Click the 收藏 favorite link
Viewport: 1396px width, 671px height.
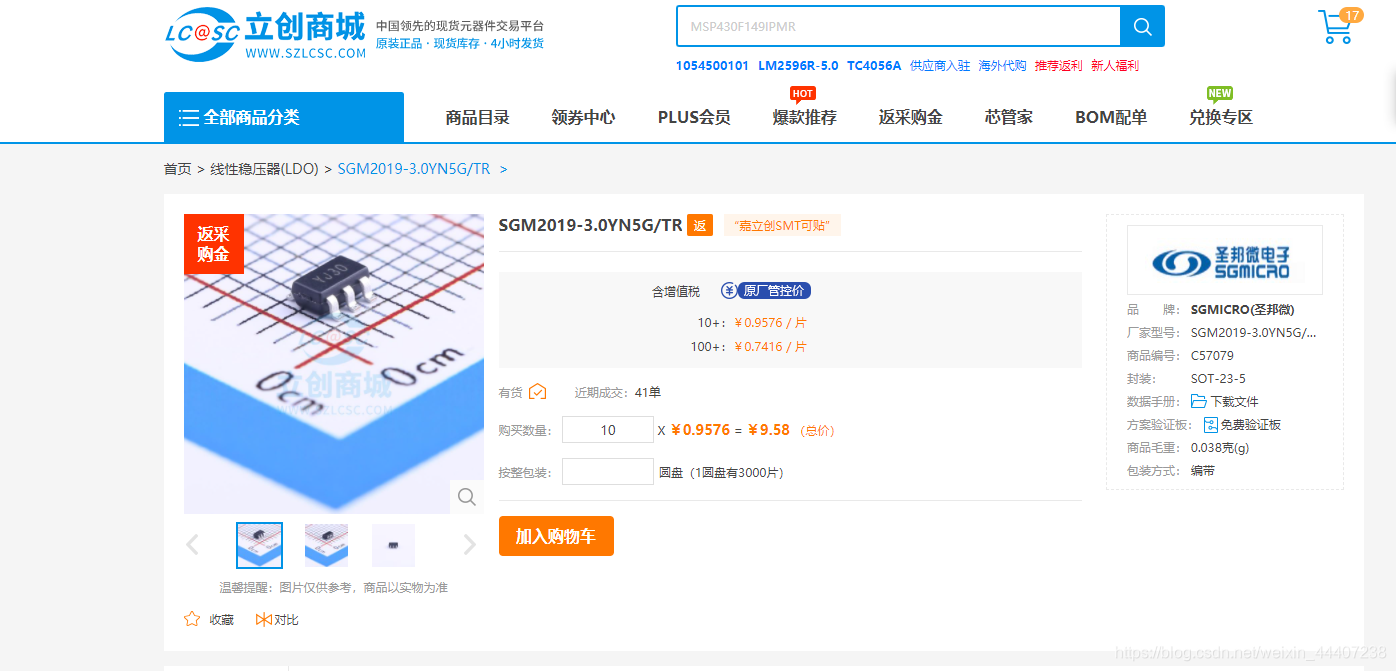pyautogui.click(x=221, y=620)
